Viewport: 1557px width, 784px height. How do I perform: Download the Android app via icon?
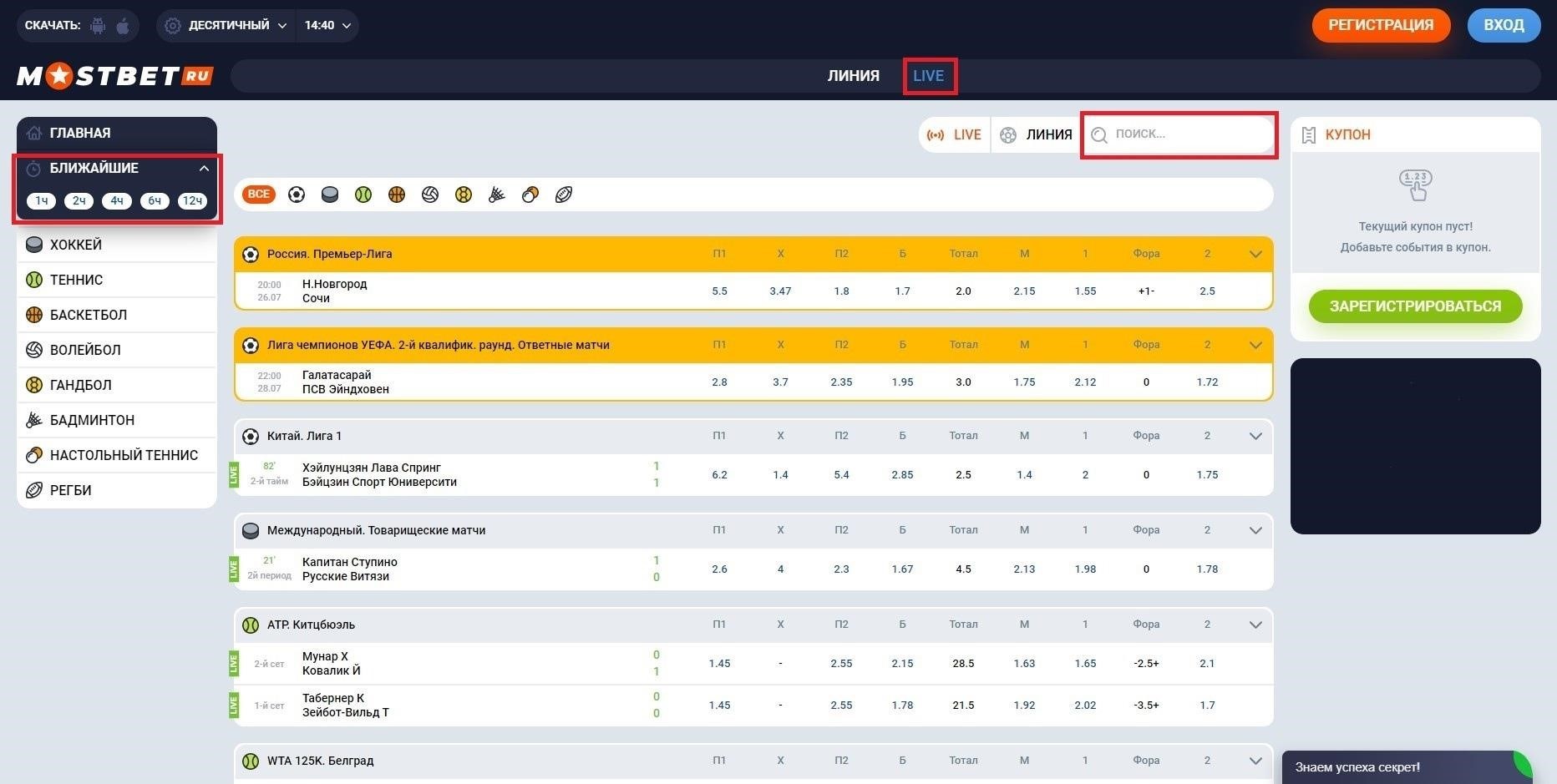pyautogui.click(x=98, y=26)
